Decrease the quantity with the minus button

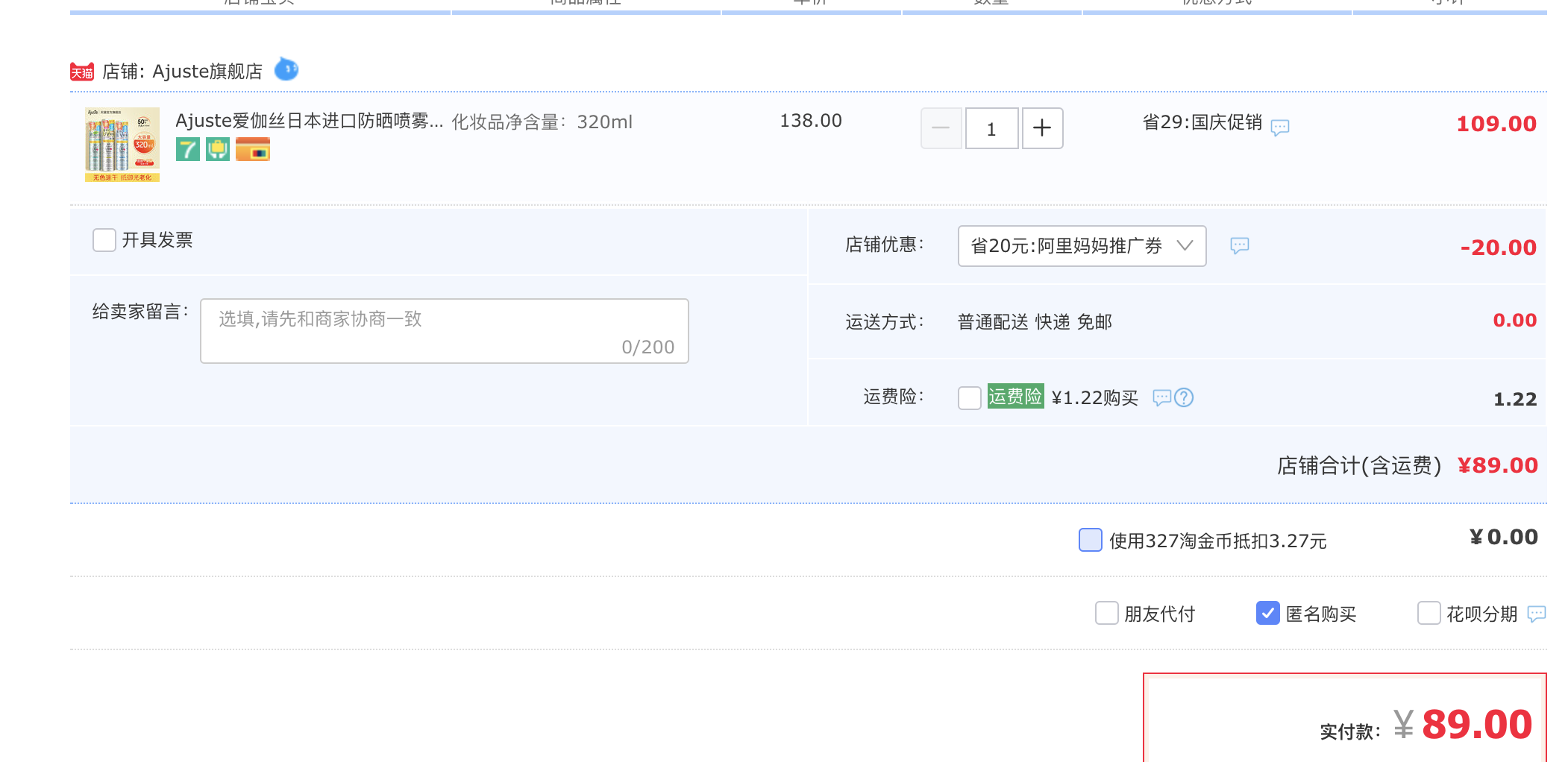941,128
